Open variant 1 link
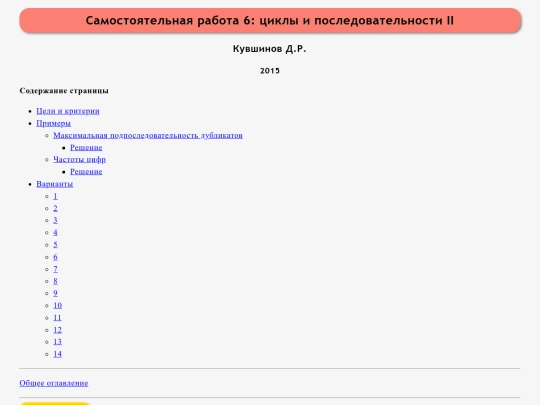 click(55, 196)
